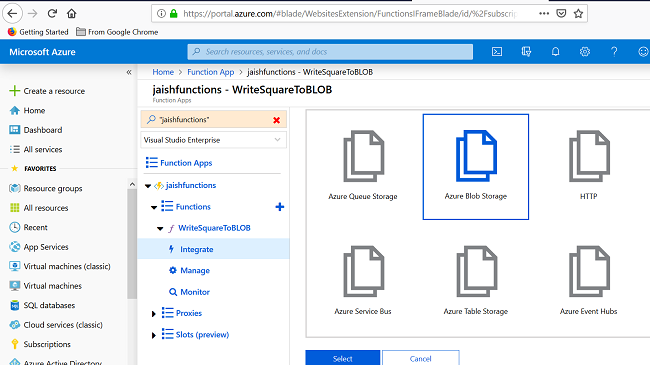Clear the jaishfunctions search filter
This screenshot has height=365, width=650.
[x=276, y=120]
